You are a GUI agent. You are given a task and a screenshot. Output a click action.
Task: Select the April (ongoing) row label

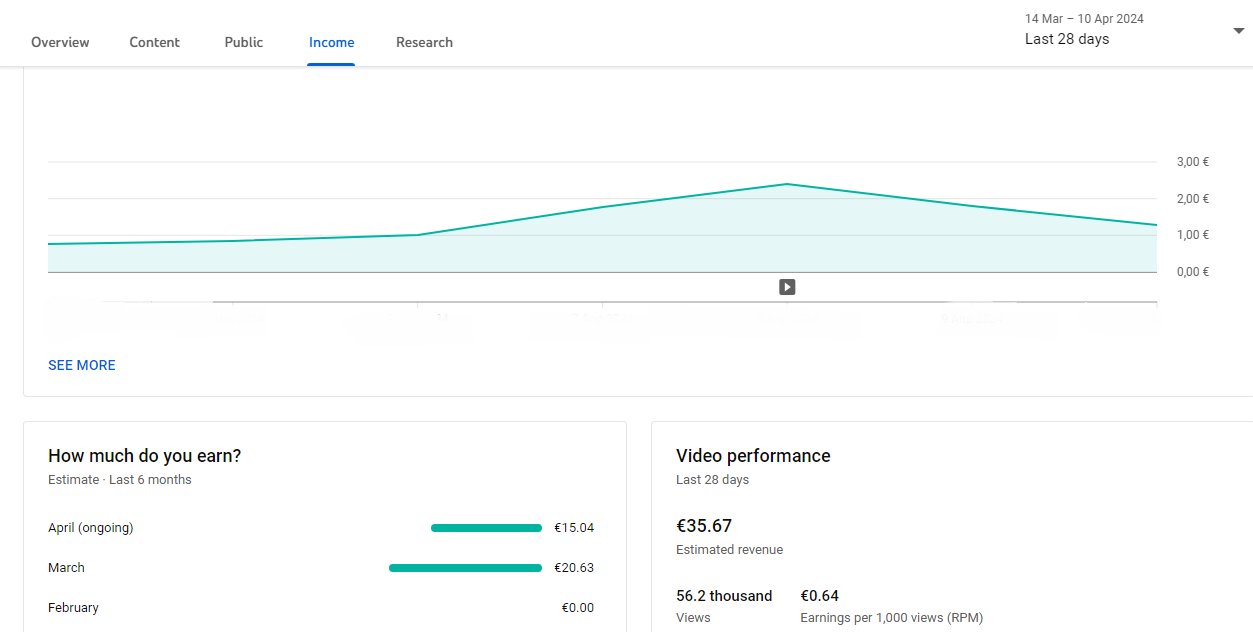[90, 528]
